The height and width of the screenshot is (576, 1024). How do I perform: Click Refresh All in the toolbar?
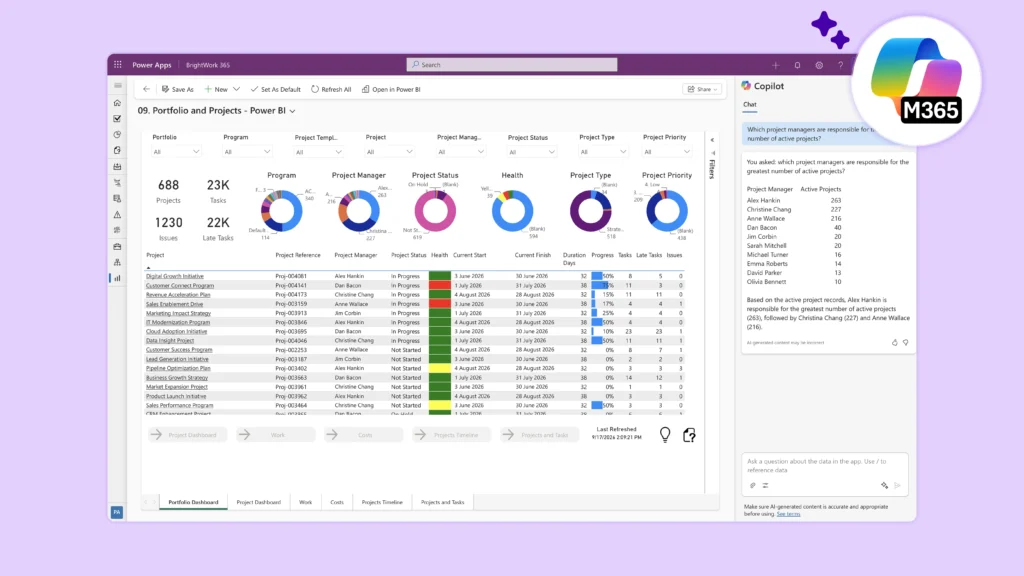(331, 89)
